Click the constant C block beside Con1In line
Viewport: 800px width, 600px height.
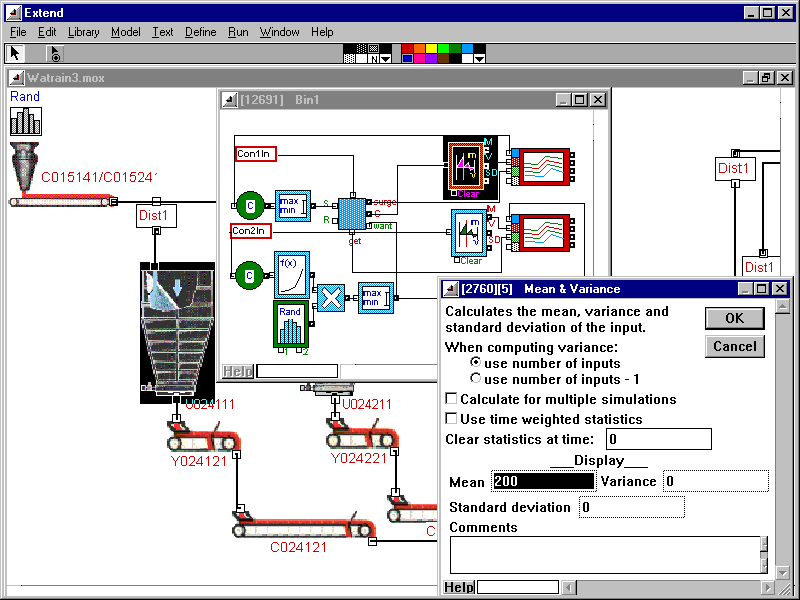coord(251,206)
